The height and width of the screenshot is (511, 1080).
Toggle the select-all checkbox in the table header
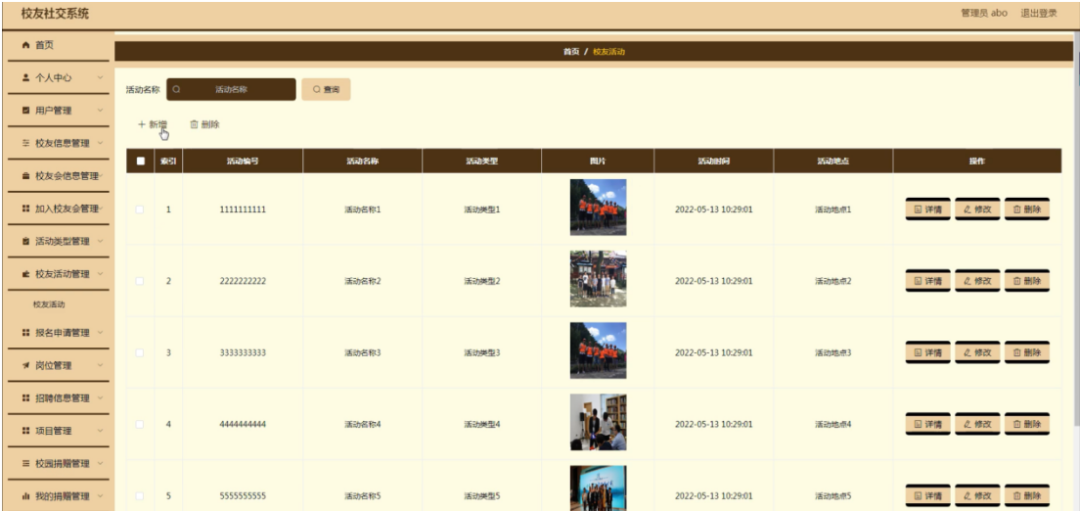click(141, 161)
